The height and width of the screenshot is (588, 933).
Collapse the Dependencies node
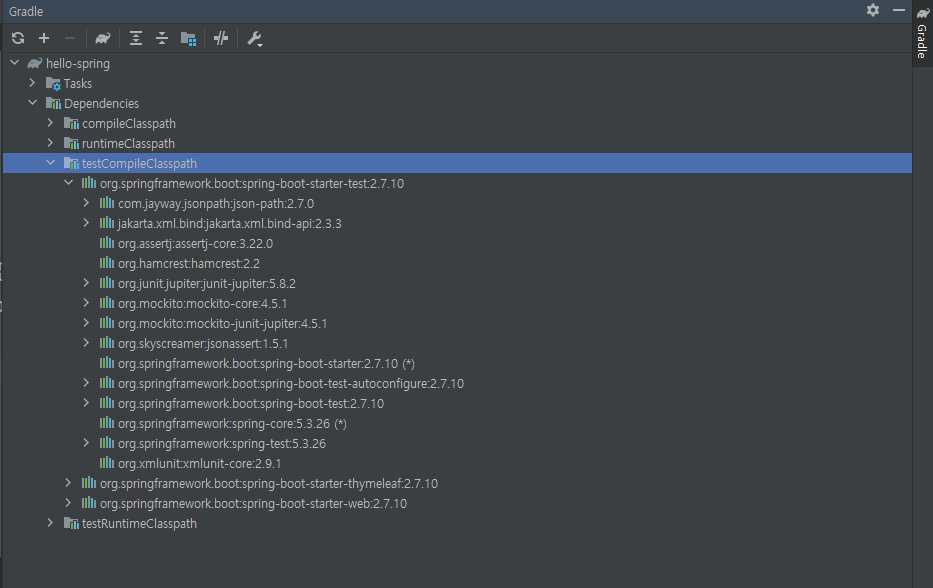[33, 103]
